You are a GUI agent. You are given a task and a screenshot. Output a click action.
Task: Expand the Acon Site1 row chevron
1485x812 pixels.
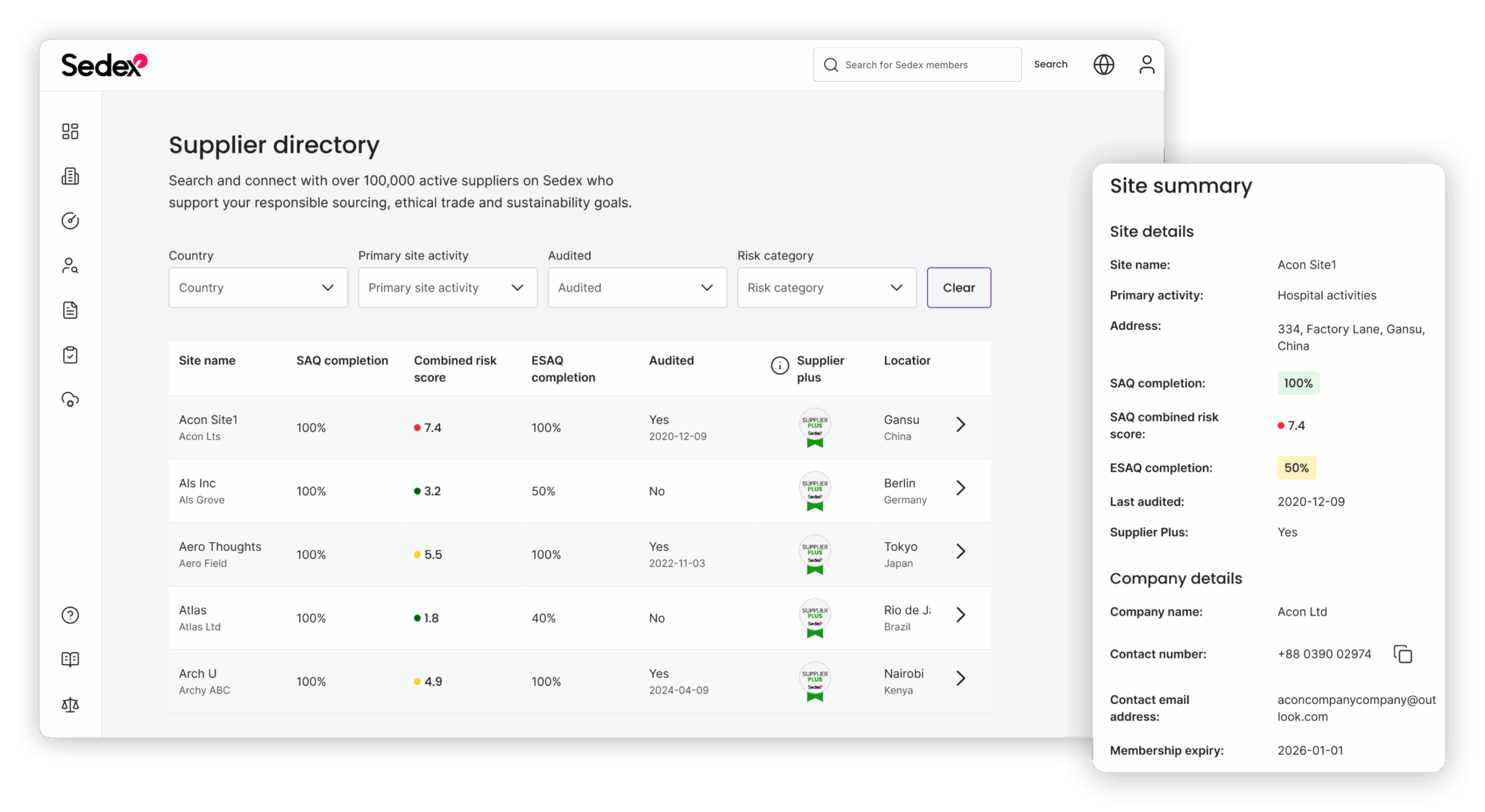click(961, 425)
